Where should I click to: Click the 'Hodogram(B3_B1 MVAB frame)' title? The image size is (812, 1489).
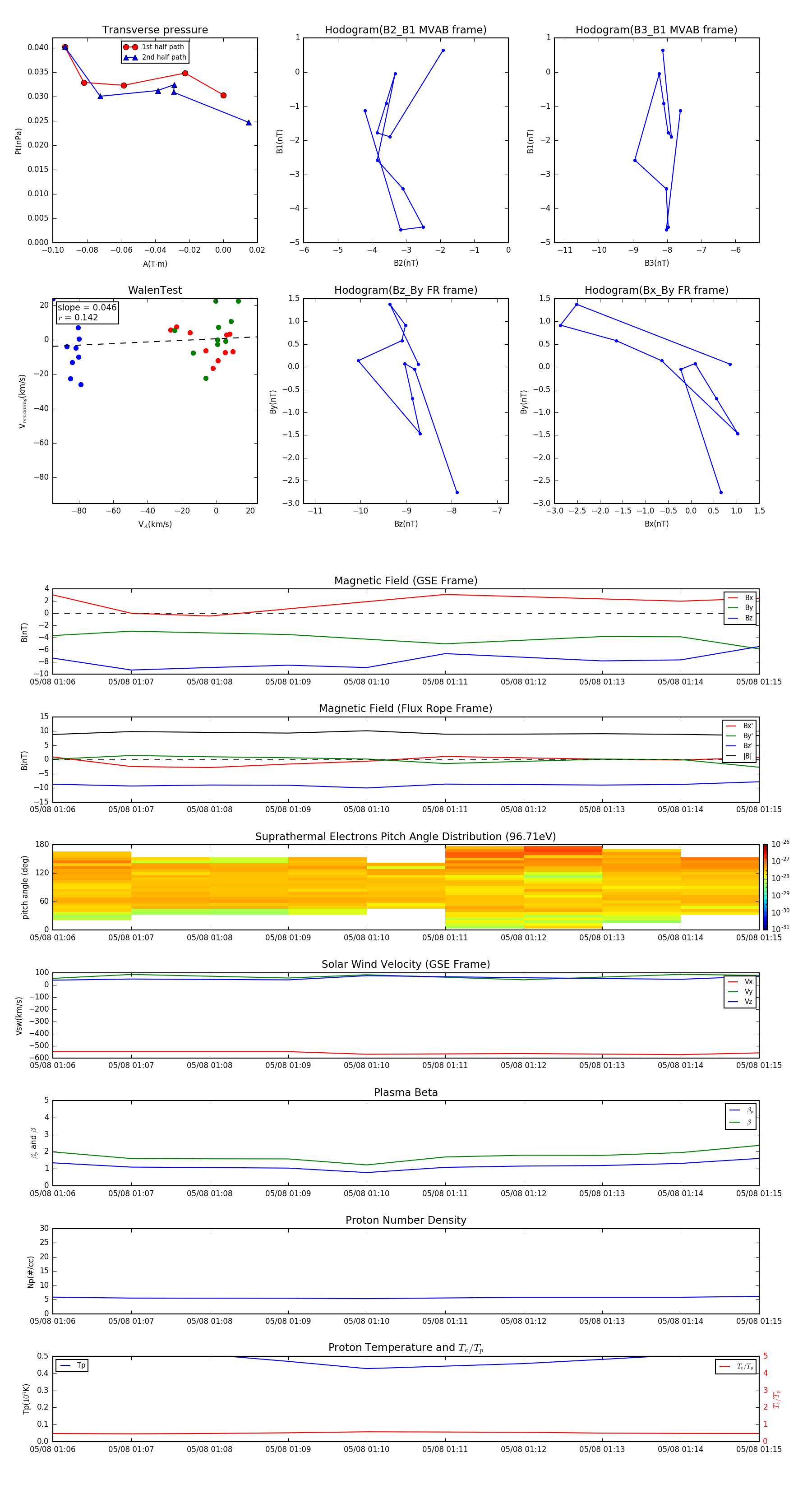point(656,29)
